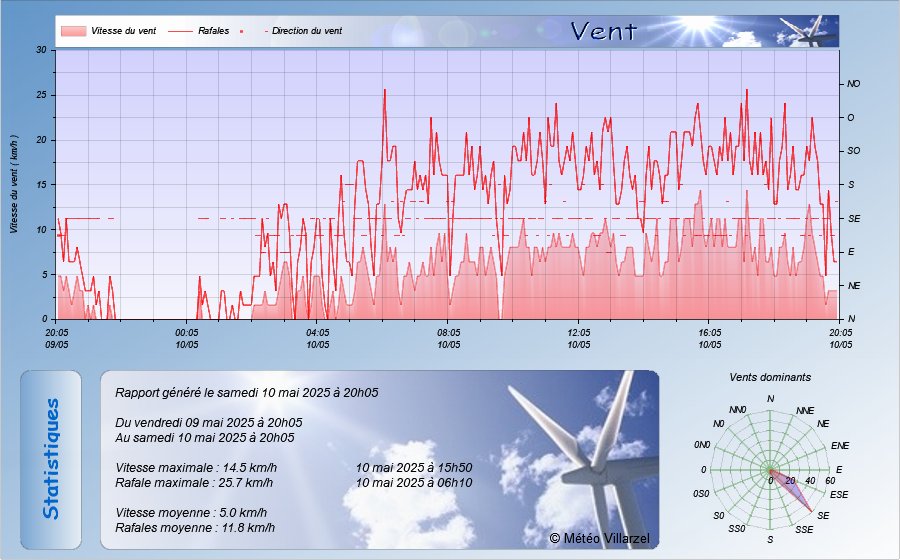The width and height of the screenshot is (900, 560).
Task: Click the 25.7 km/h gust peak near 06:10
Action: click(385, 91)
